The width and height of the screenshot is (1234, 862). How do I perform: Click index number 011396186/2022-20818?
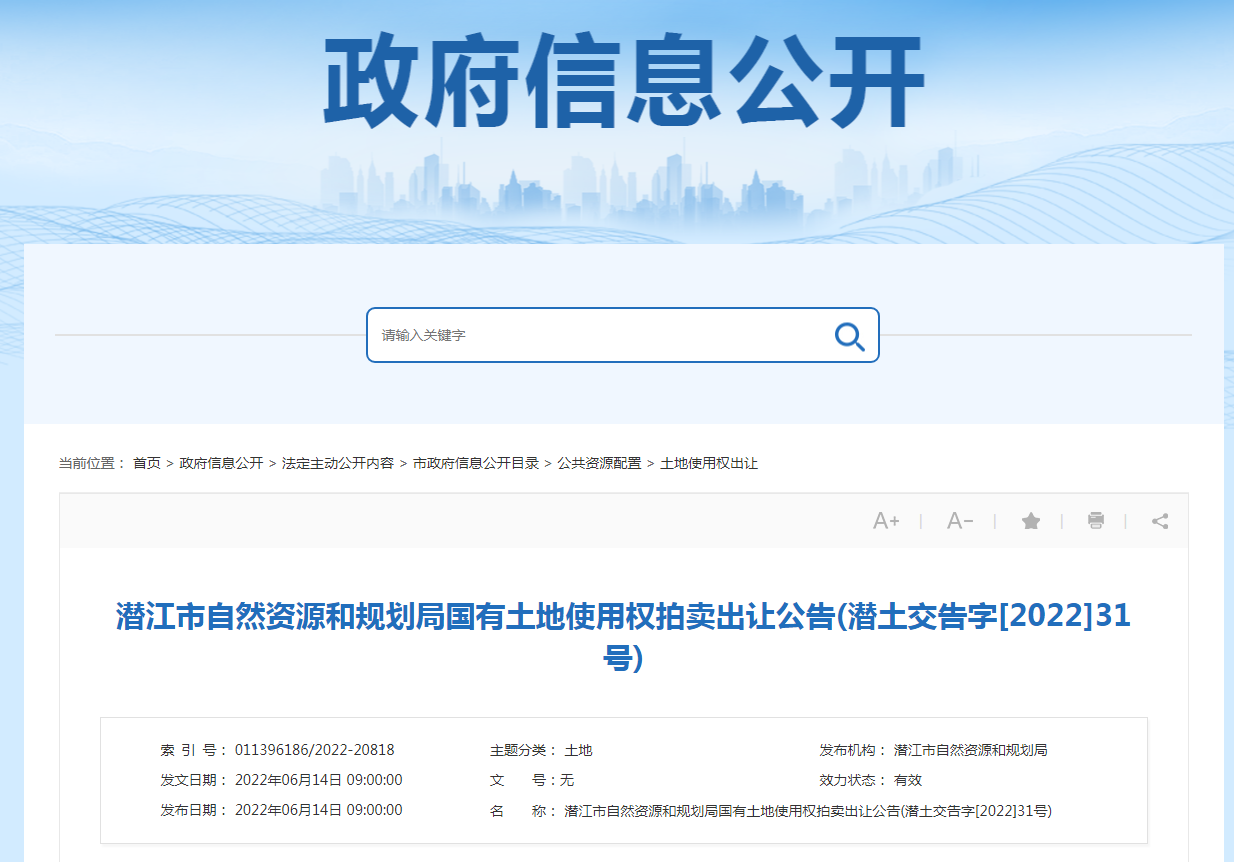click(315, 750)
